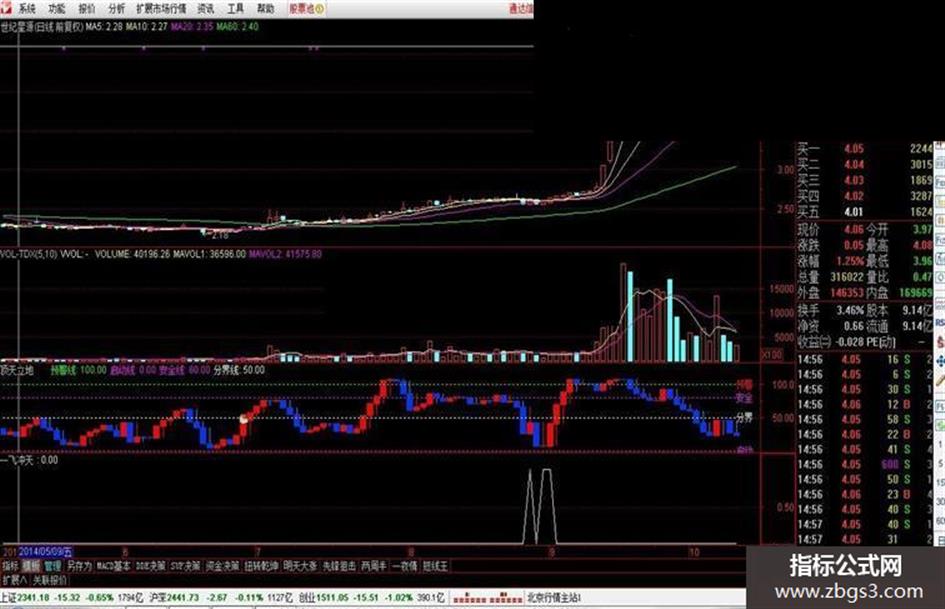Click the MA60: 2.40 indicator label

pyautogui.click(x=237, y=27)
